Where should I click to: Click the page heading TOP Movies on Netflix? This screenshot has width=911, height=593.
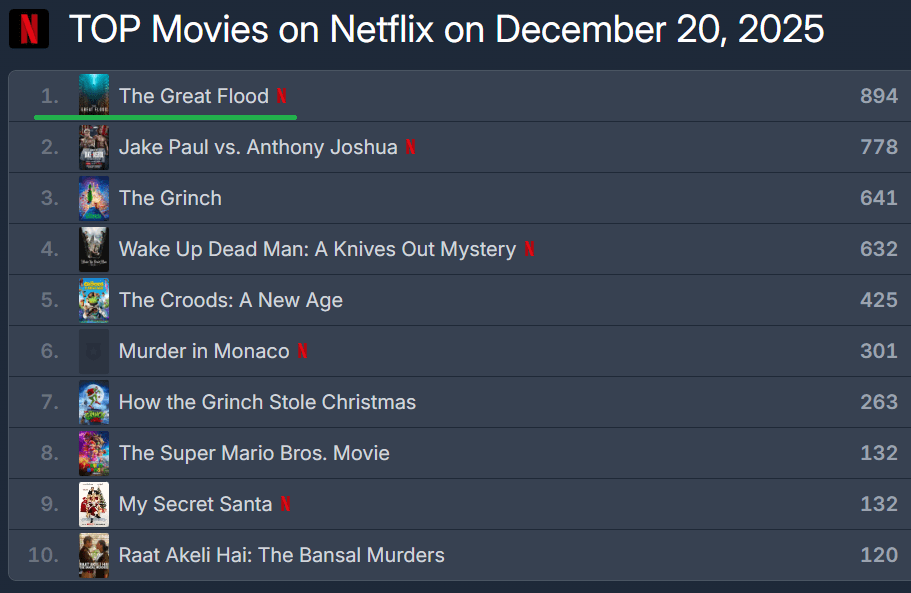click(x=446, y=29)
